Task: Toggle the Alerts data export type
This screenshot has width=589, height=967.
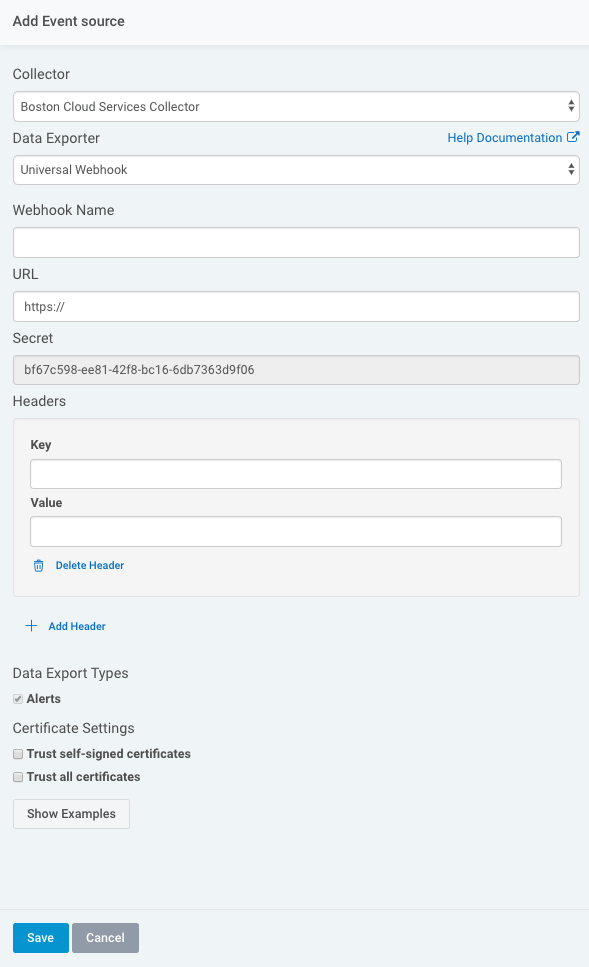Action: pyautogui.click(x=17, y=698)
